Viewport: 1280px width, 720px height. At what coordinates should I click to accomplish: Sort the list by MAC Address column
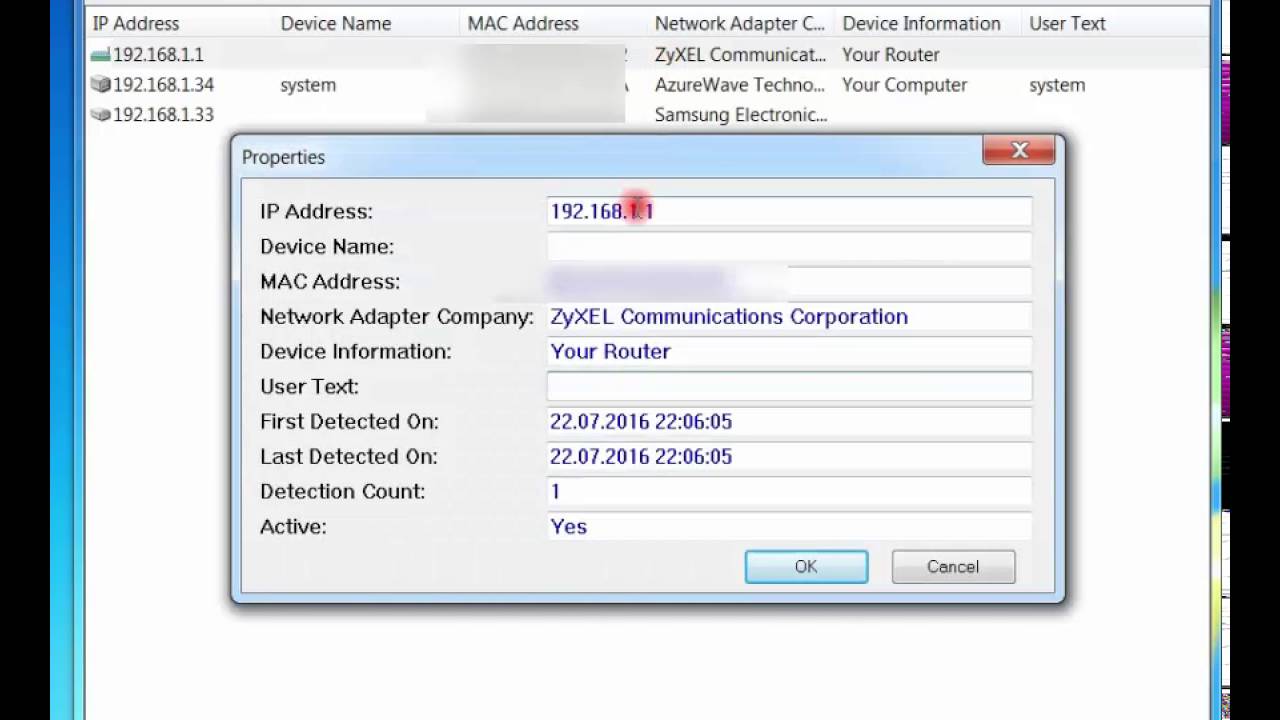point(523,23)
